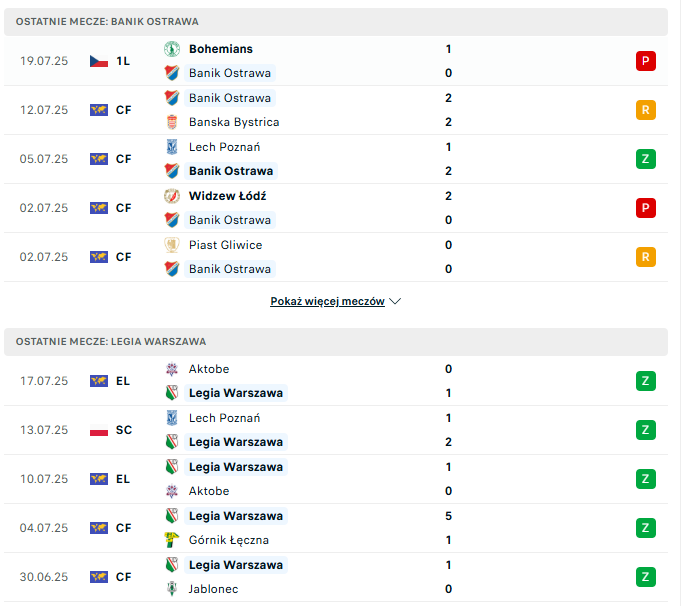Click the Piast Gliwice club crest

coord(172,245)
